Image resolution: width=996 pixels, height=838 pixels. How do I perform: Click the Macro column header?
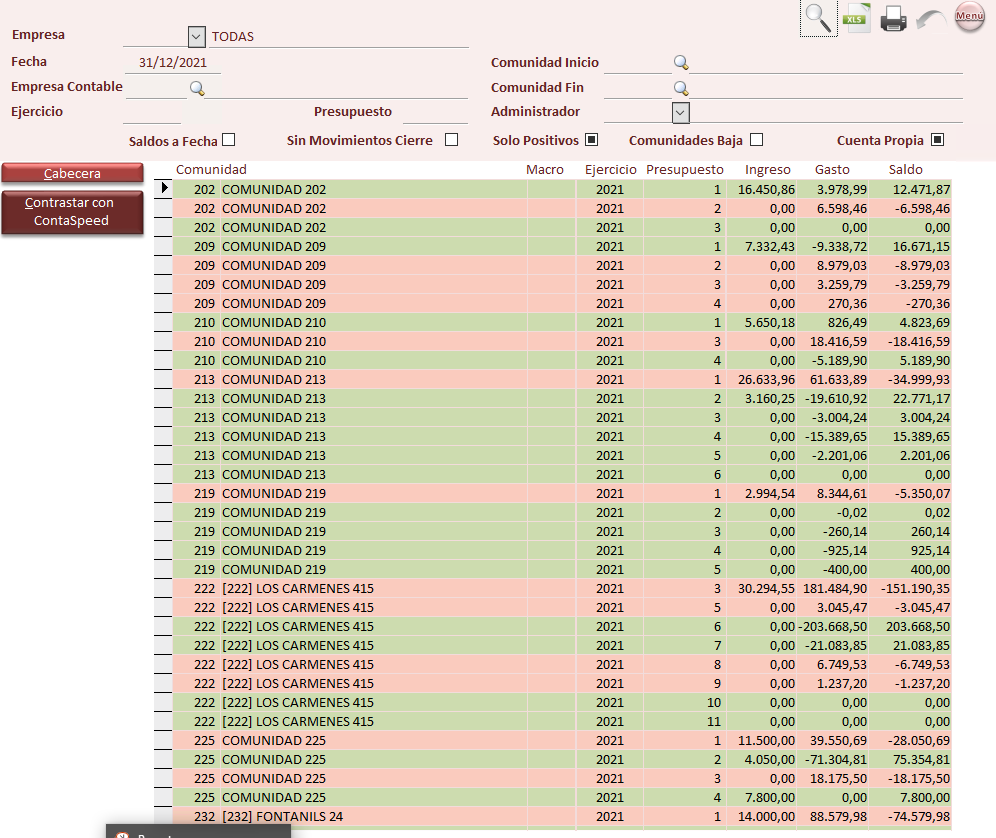click(544, 170)
